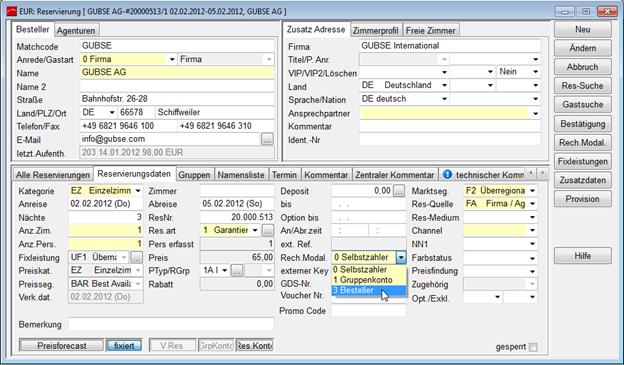Open Rech.Modal. on the right panel

click(x=583, y=142)
